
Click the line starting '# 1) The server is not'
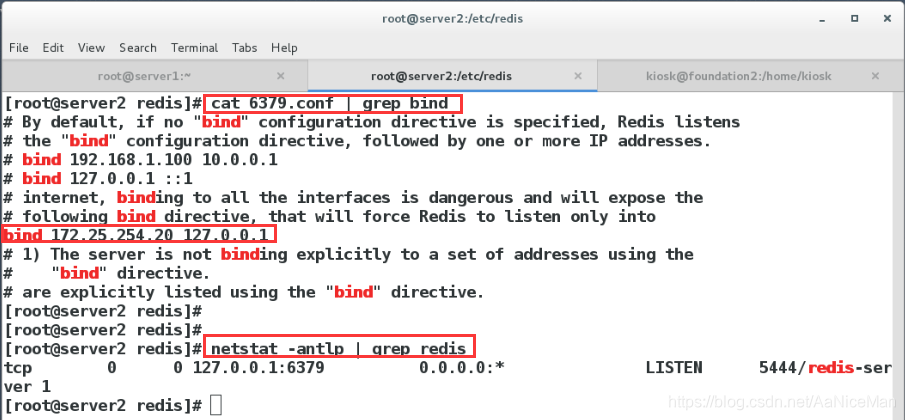click(349, 254)
